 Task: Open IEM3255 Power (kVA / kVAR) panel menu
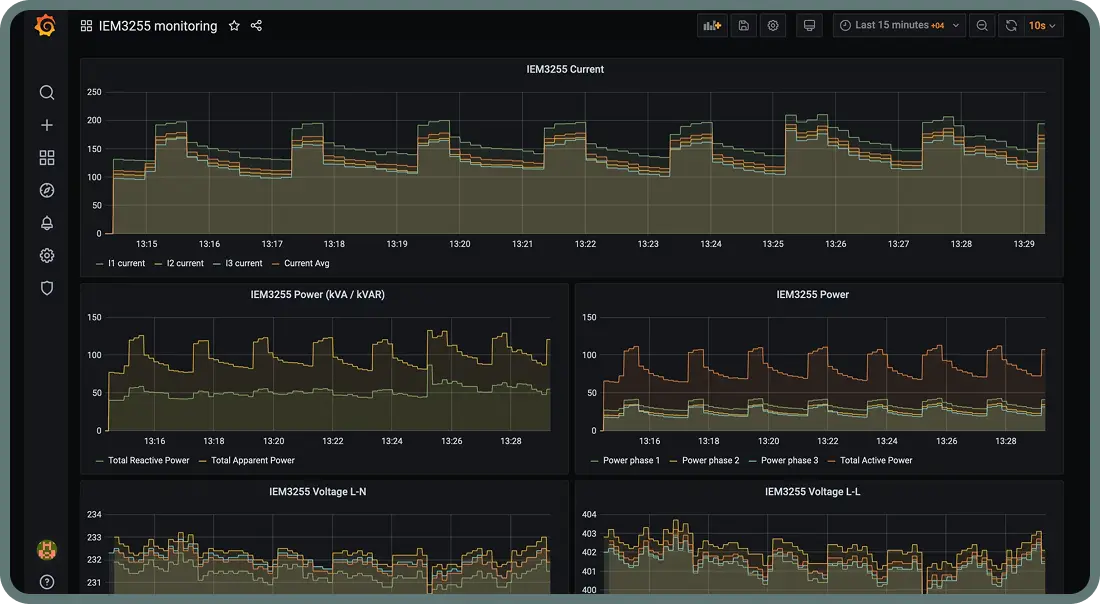point(317,295)
